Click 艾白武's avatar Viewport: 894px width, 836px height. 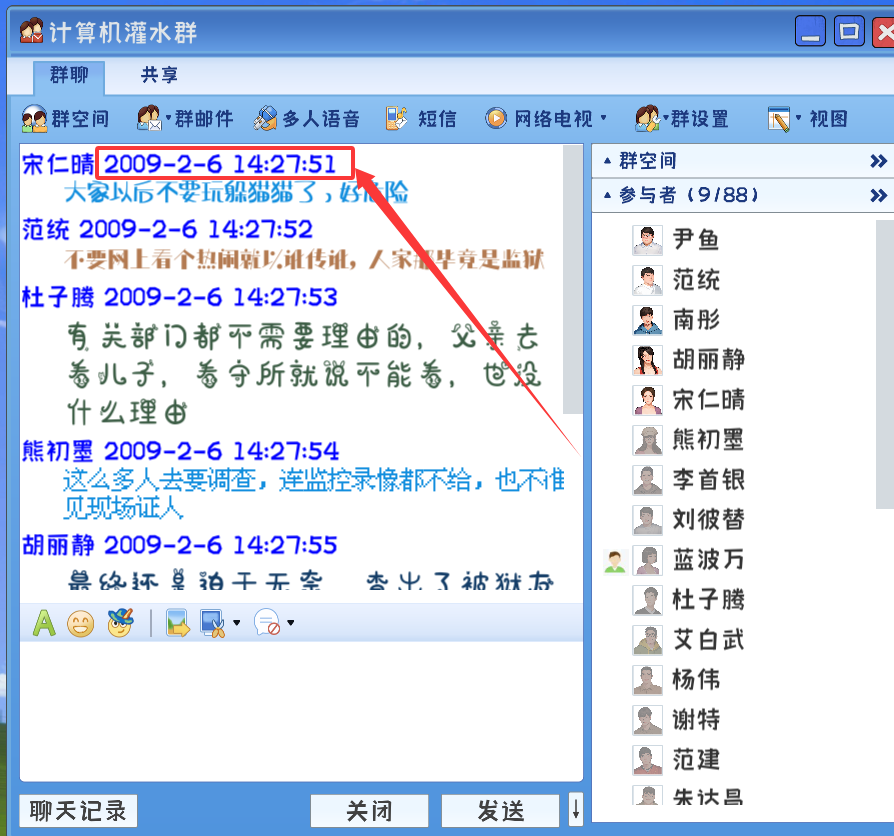(x=648, y=640)
